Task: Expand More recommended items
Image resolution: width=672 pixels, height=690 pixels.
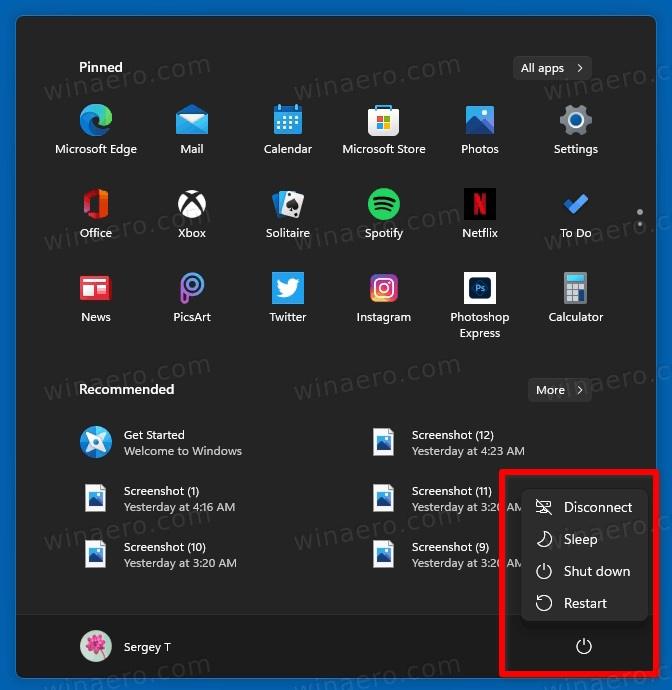Action: (559, 390)
